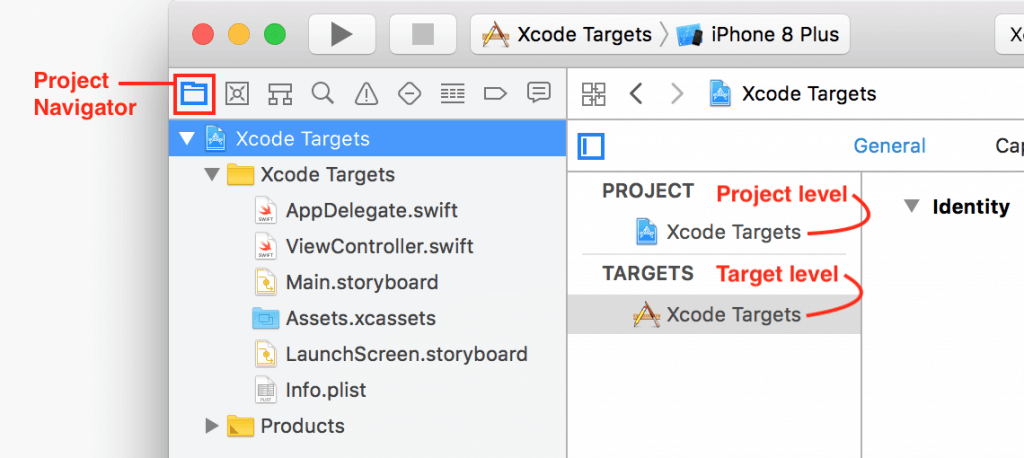Expand the Products folder
This screenshot has width=1024, height=458.
pos(211,426)
